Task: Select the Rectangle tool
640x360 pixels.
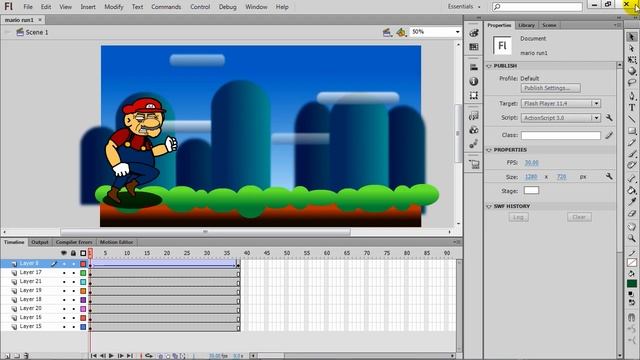Action: [x=631, y=131]
